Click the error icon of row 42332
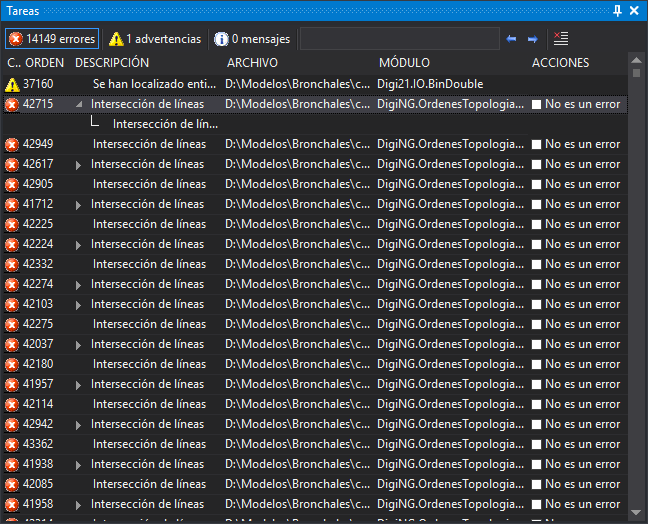The image size is (648, 524). (12, 264)
